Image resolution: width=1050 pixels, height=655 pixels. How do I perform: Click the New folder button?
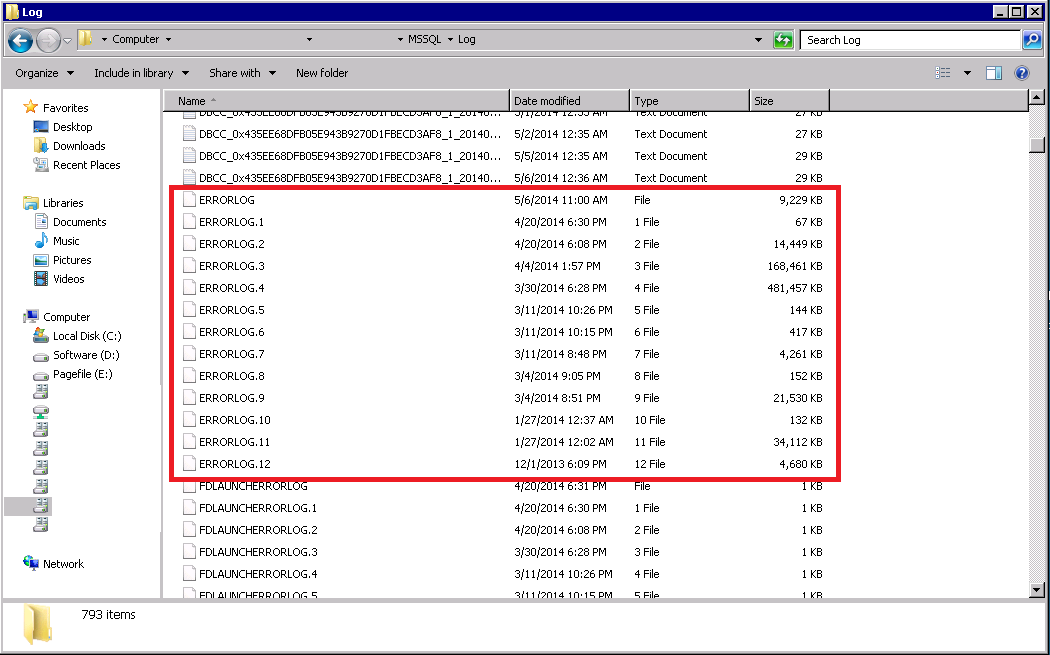[x=322, y=73]
